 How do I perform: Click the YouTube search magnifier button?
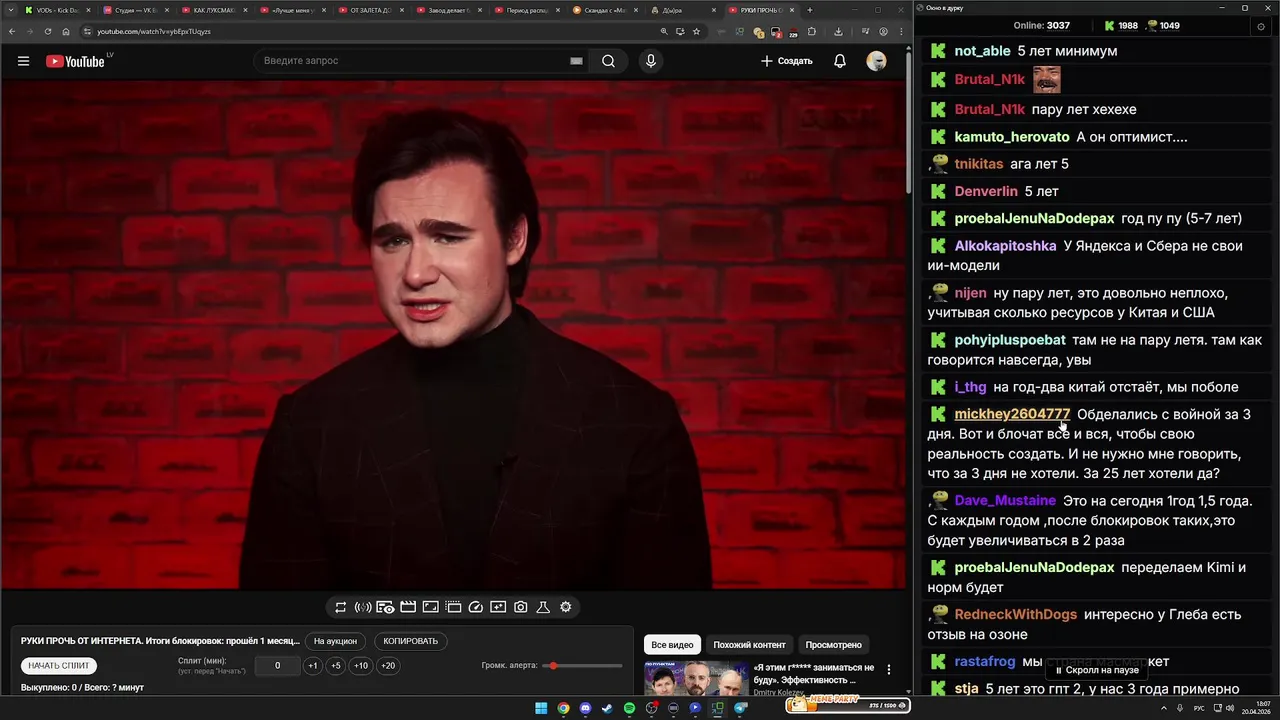coord(608,61)
